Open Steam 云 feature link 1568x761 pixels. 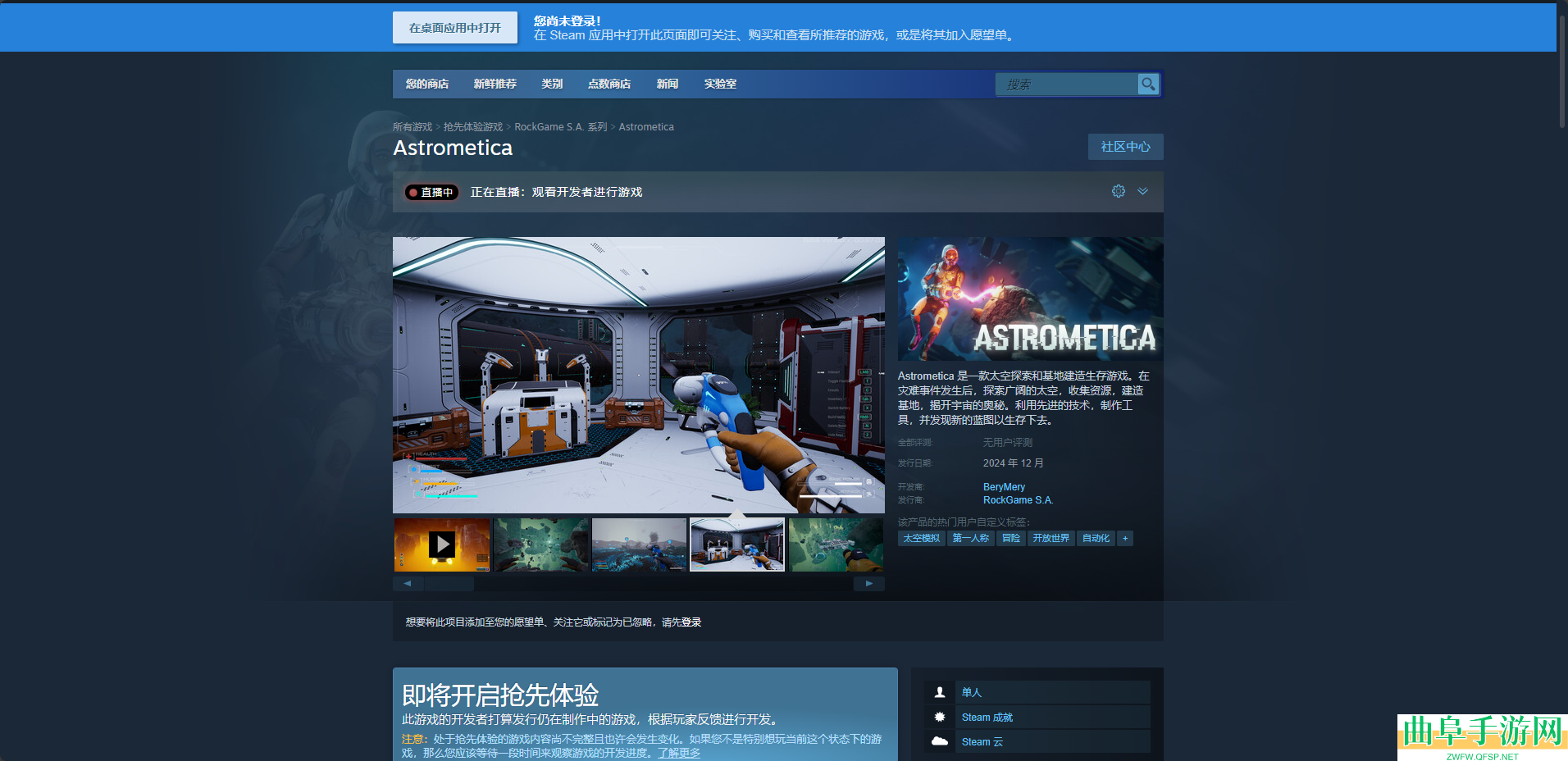982,742
